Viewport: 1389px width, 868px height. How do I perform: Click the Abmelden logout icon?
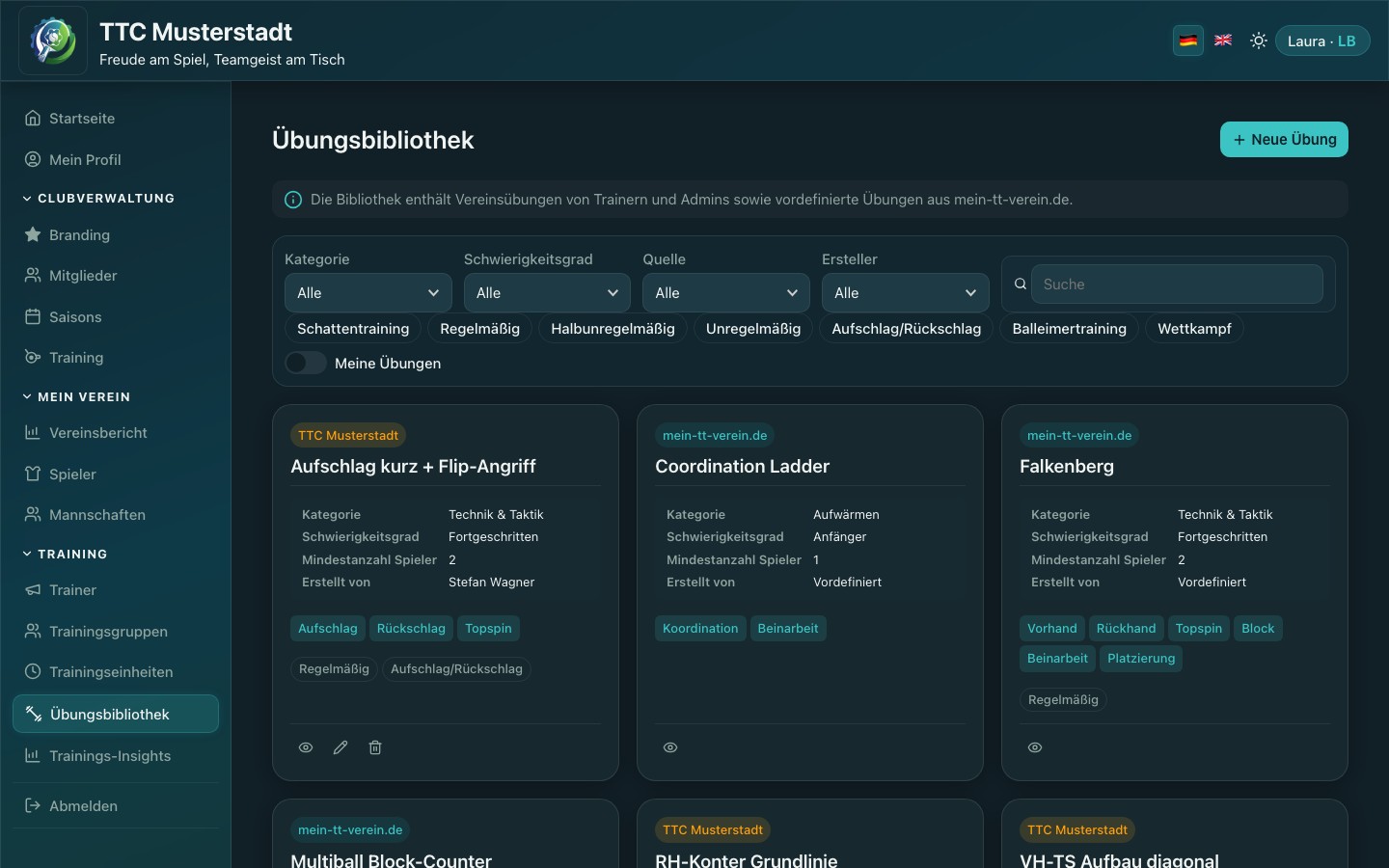(33, 805)
